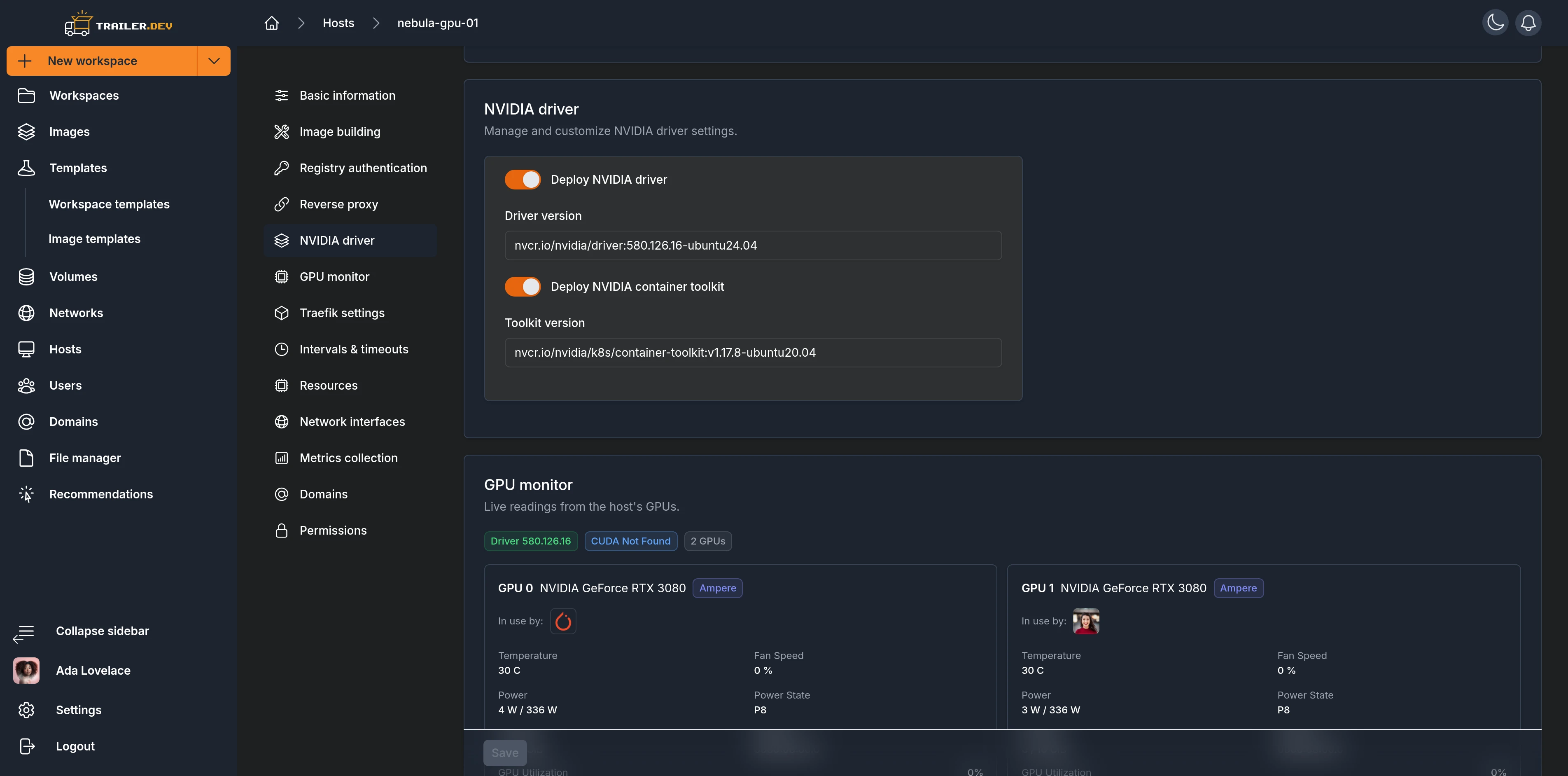
Task: Click the File manager document icon
Action: [x=26, y=458]
